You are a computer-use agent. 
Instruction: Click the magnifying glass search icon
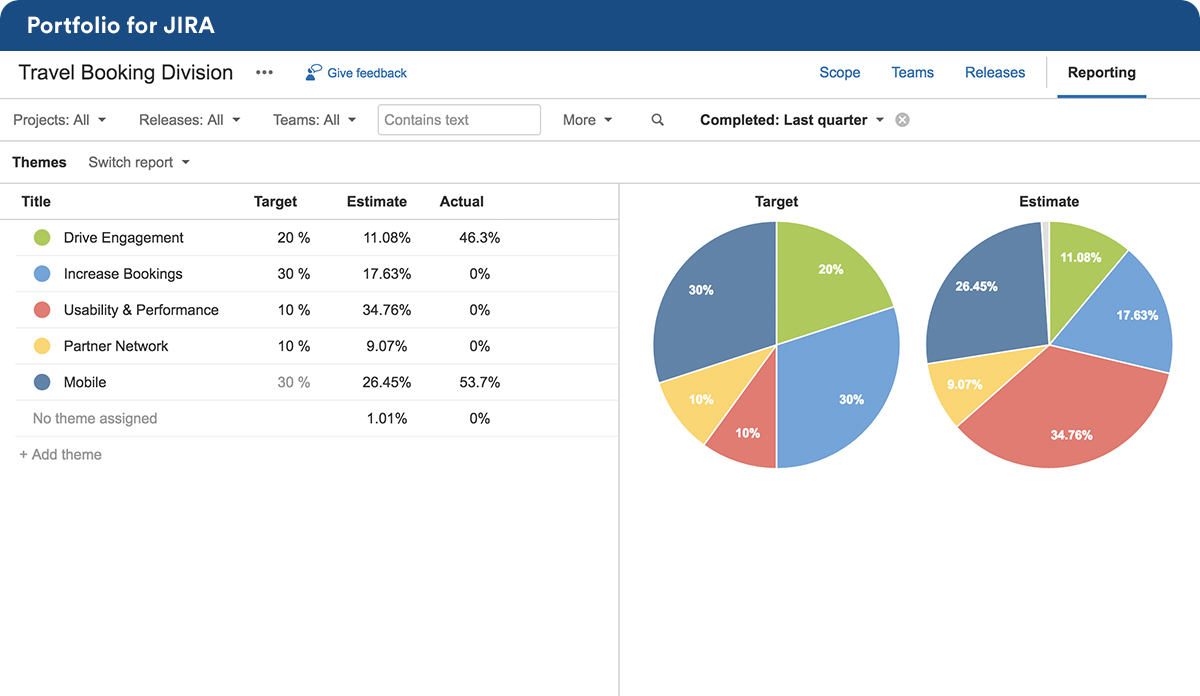click(657, 120)
